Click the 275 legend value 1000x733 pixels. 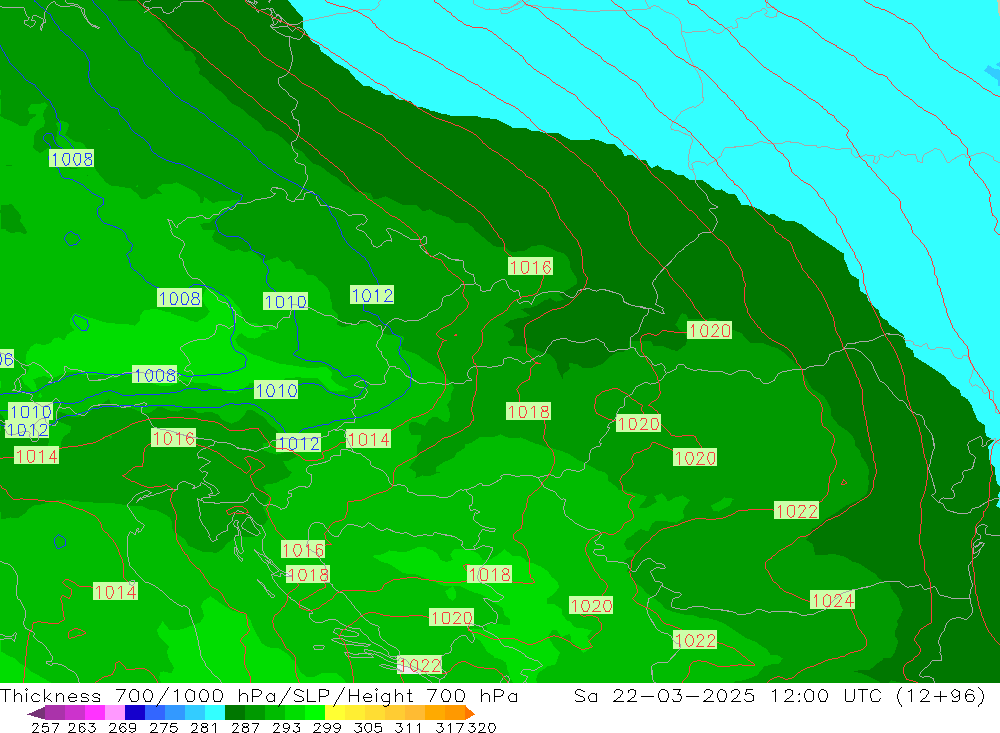tap(163, 727)
